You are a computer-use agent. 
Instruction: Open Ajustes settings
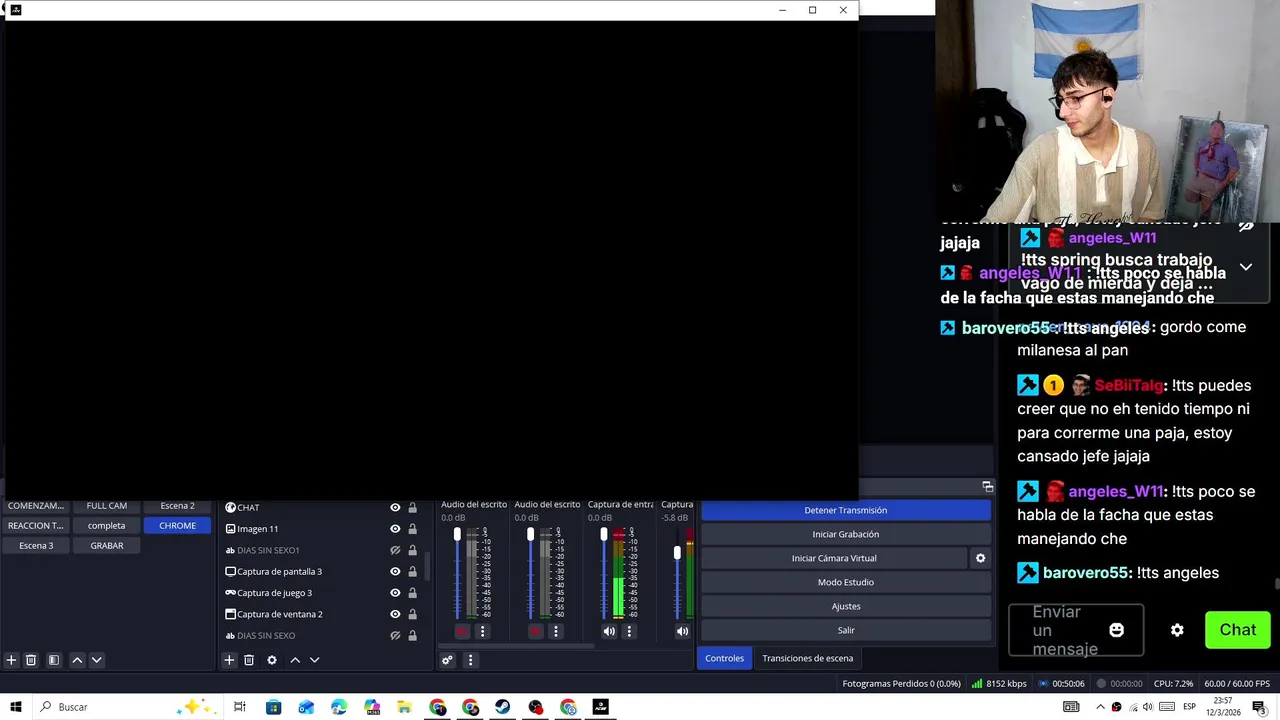(x=846, y=606)
